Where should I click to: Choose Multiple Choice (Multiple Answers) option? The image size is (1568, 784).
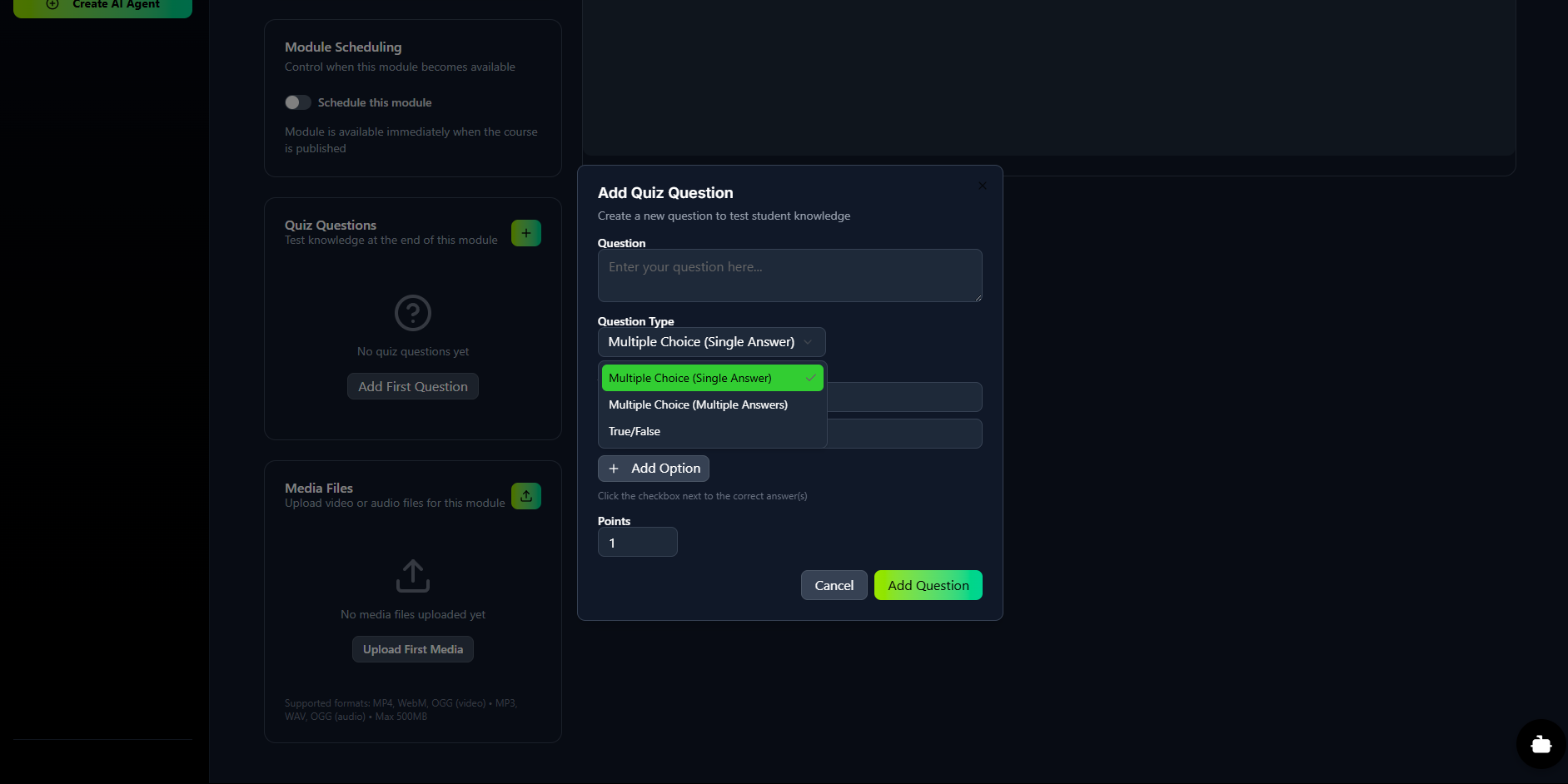coord(698,404)
